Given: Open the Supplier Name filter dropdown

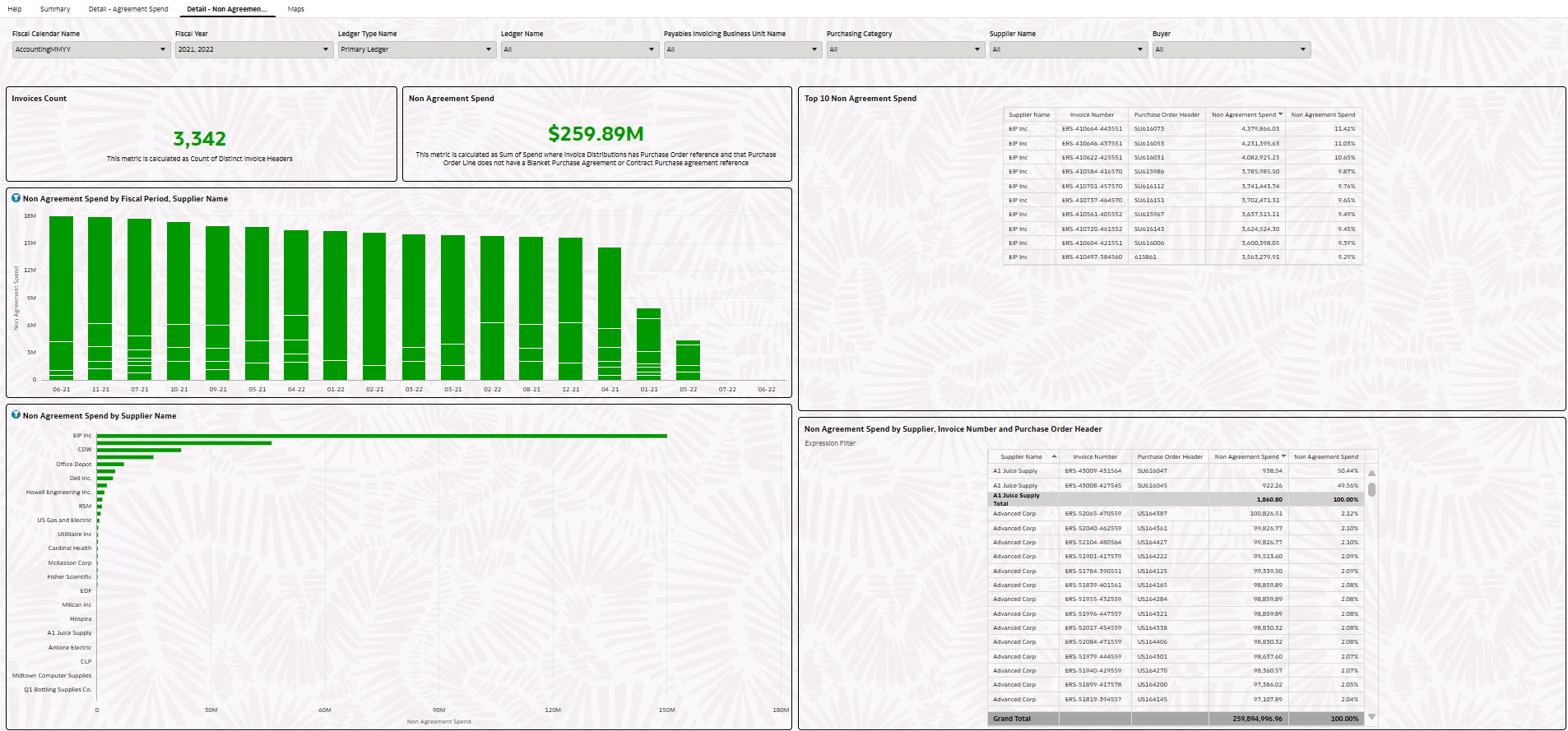Looking at the screenshot, I should [1068, 49].
